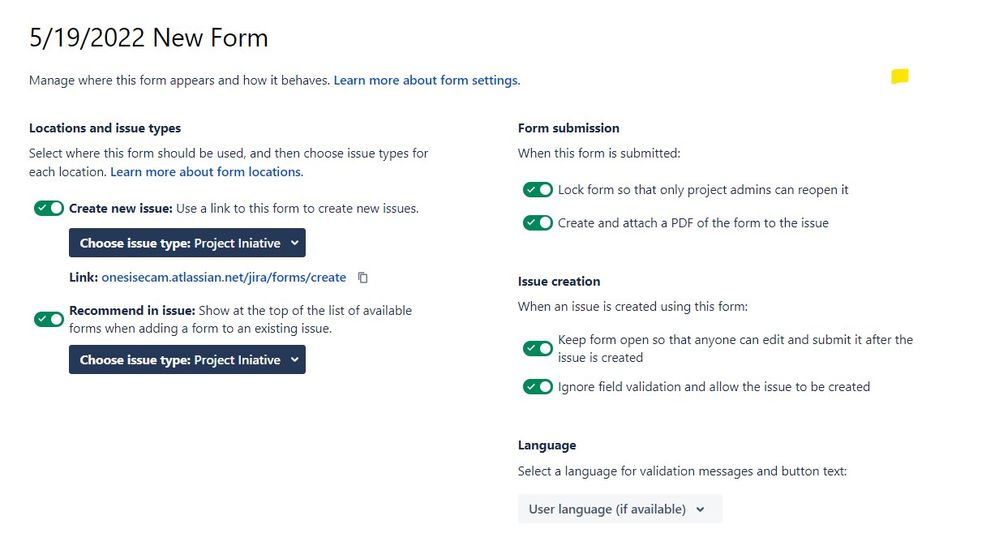
Task: Open the onesisecam.atlassian.net/jira/forms/create link
Action: (x=224, y=277)
